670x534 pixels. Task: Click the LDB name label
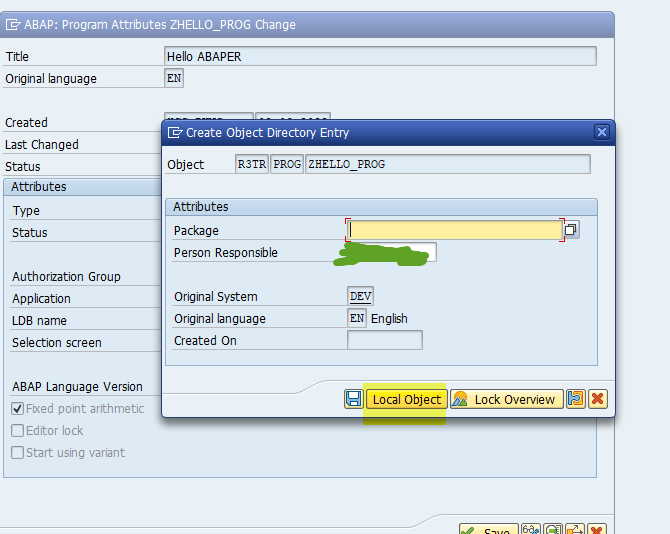click(x=39, y=320)
